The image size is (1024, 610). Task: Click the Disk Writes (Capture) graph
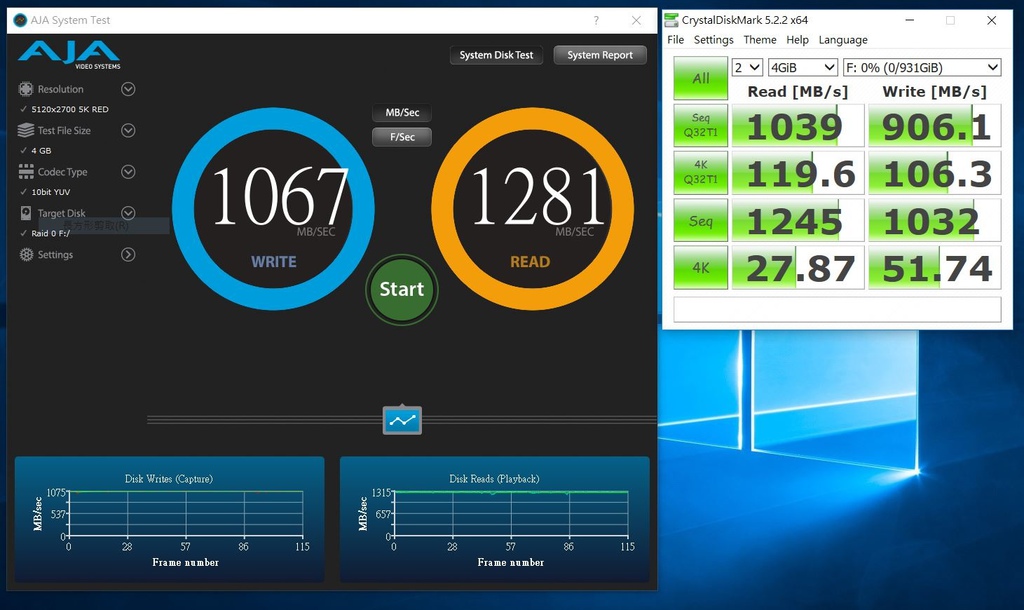pos(169,520)
